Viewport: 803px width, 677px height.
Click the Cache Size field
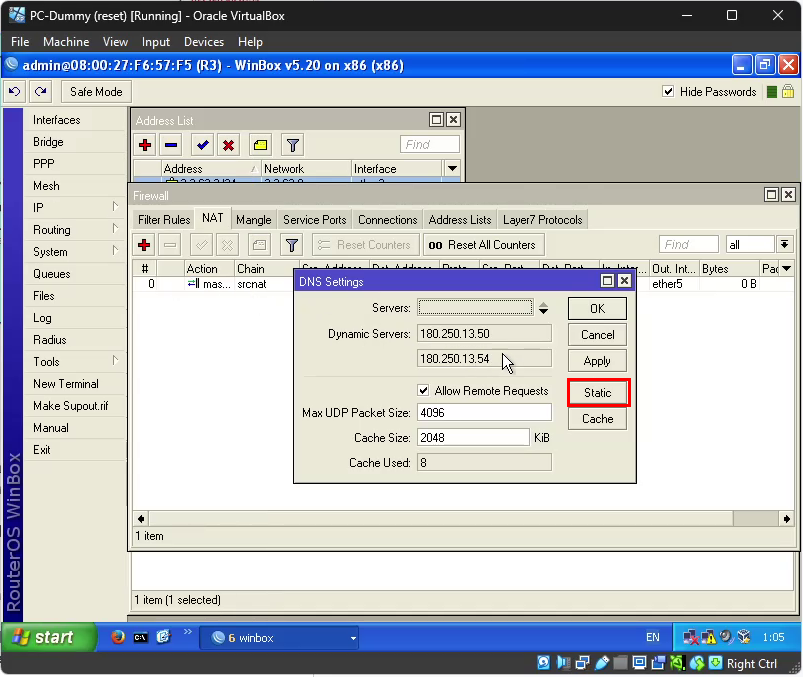[473, 438]
